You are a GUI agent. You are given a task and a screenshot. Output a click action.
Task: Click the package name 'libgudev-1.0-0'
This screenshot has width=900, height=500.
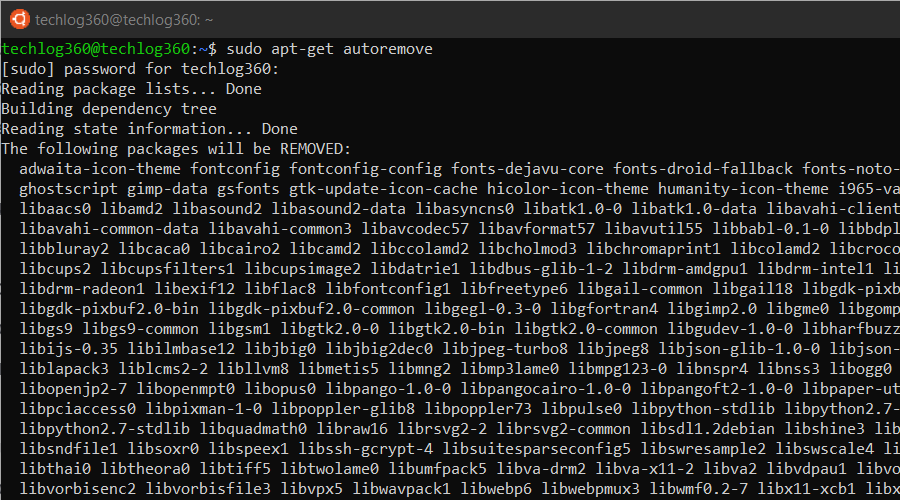[730, 330]
